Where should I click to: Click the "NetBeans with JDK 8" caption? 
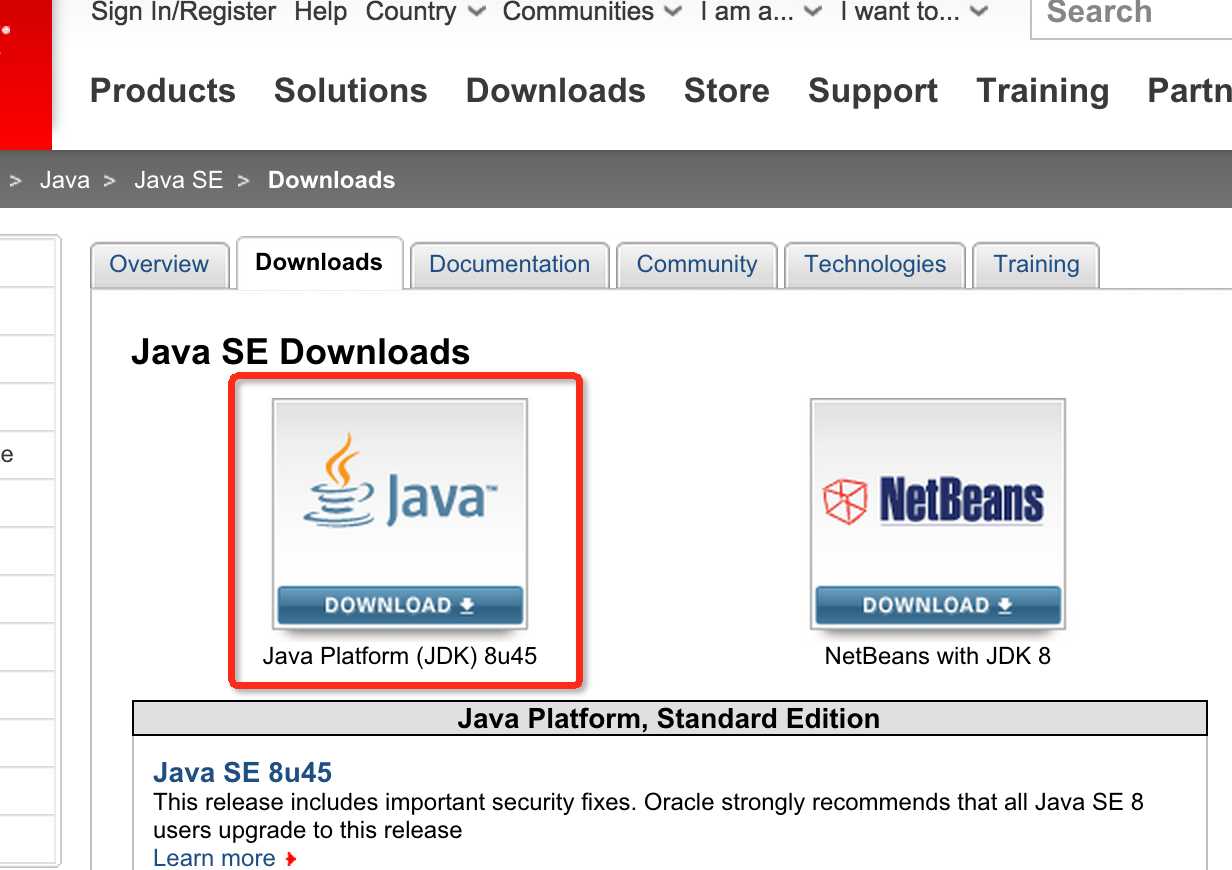938,657
